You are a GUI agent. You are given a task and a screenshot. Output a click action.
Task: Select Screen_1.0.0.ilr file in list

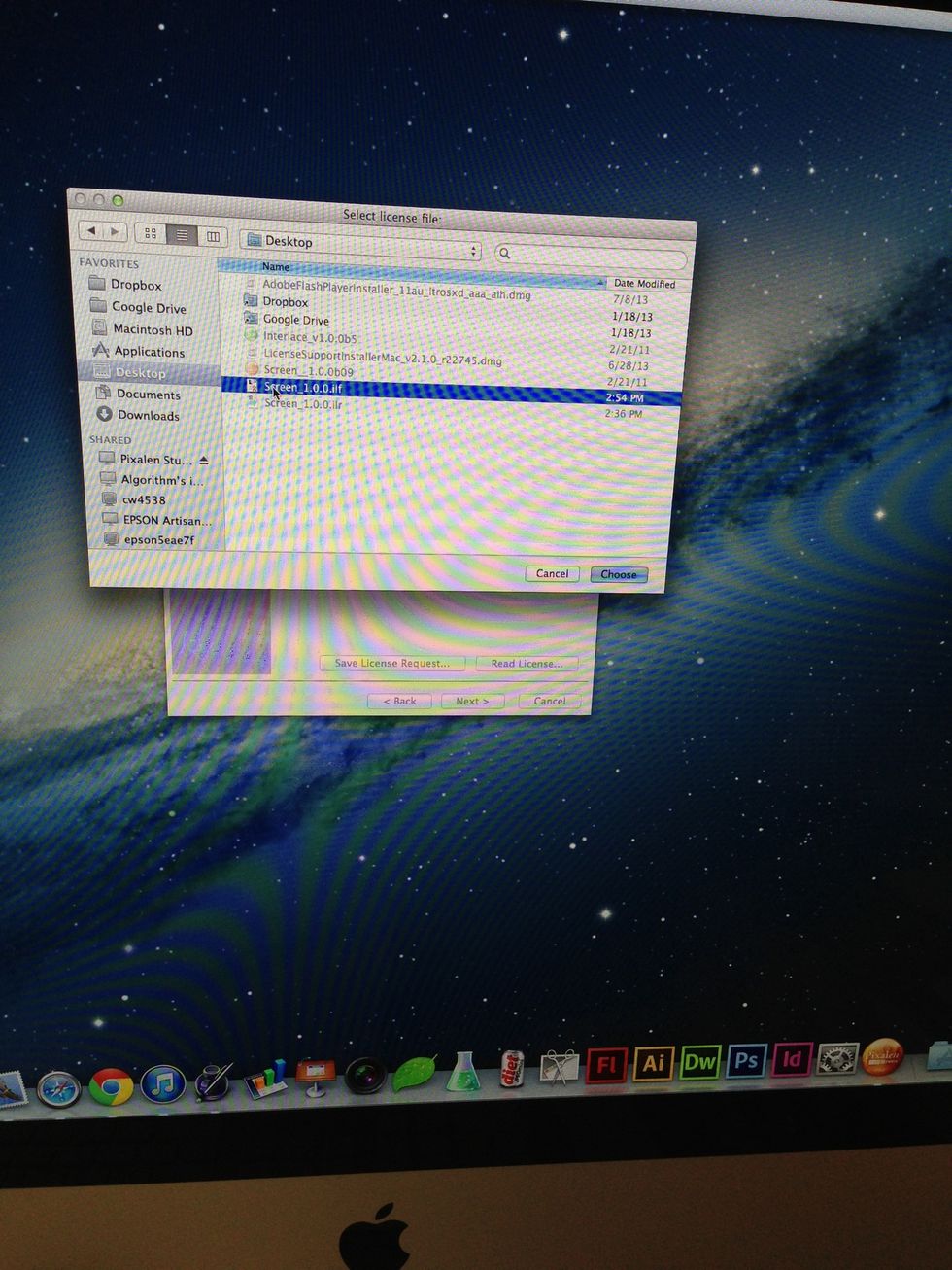coord(303,404)
